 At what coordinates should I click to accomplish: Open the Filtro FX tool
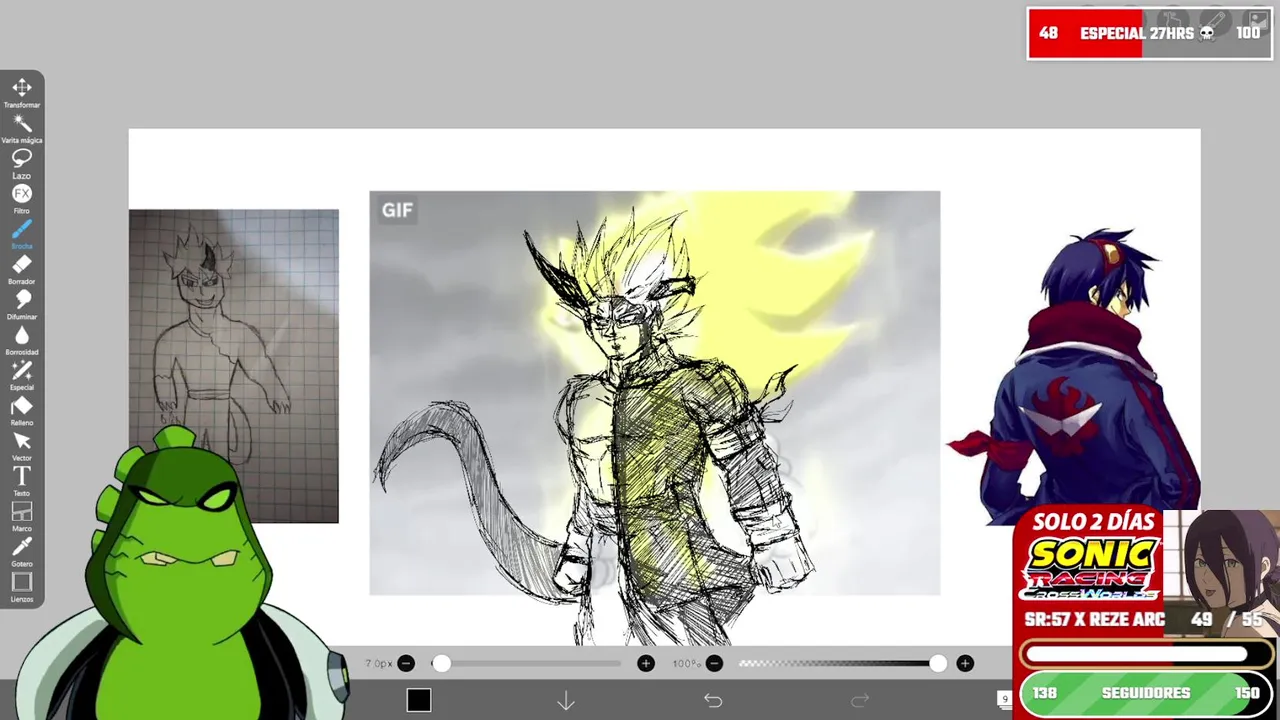point(22,197)
